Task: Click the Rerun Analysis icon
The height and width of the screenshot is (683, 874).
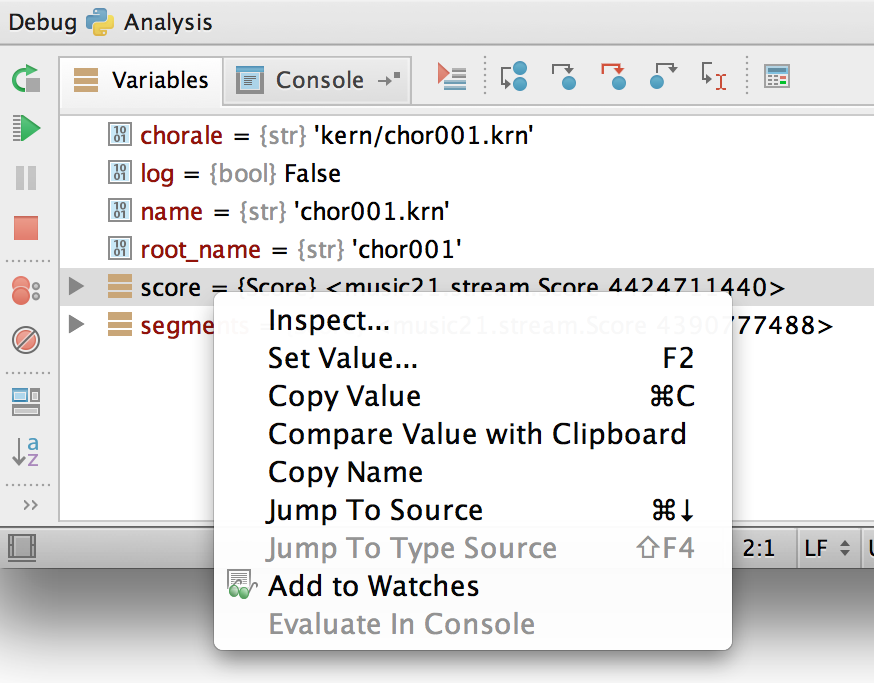Action: click(26, 79)
